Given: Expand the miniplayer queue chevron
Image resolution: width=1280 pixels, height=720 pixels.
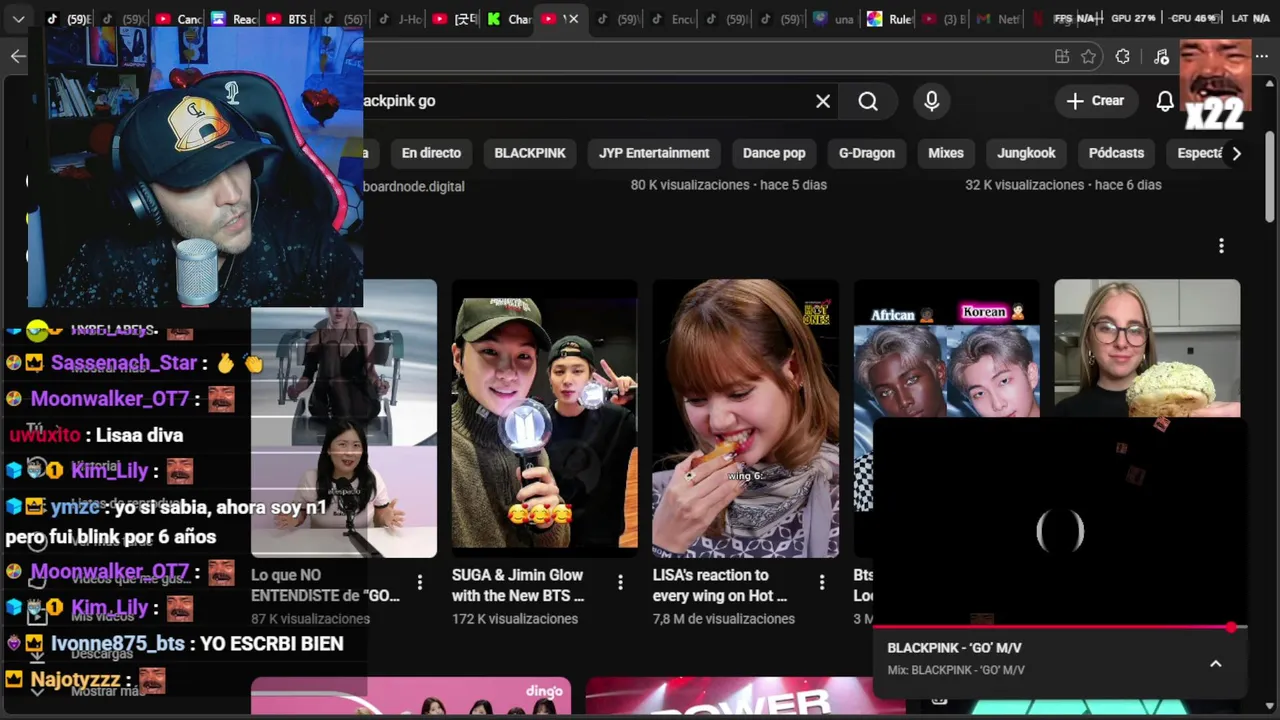Looking at the screenshot, I should click(1216, 664).
